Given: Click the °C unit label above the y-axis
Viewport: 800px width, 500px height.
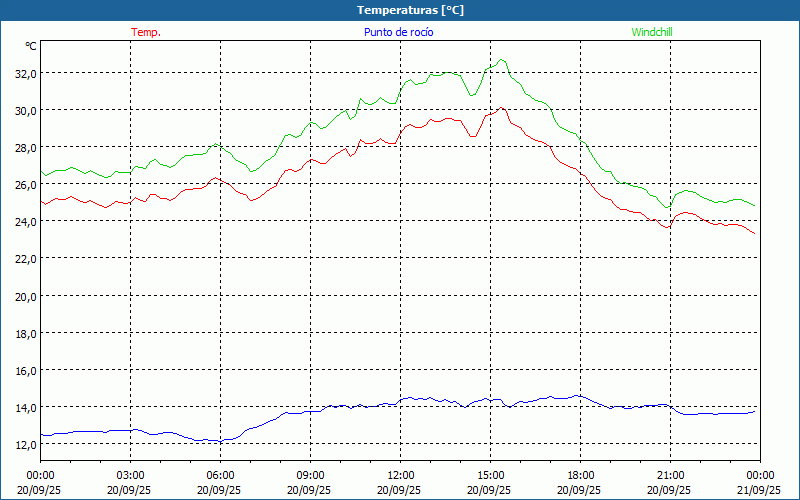Looking at the screenshot, I should 31,46.
